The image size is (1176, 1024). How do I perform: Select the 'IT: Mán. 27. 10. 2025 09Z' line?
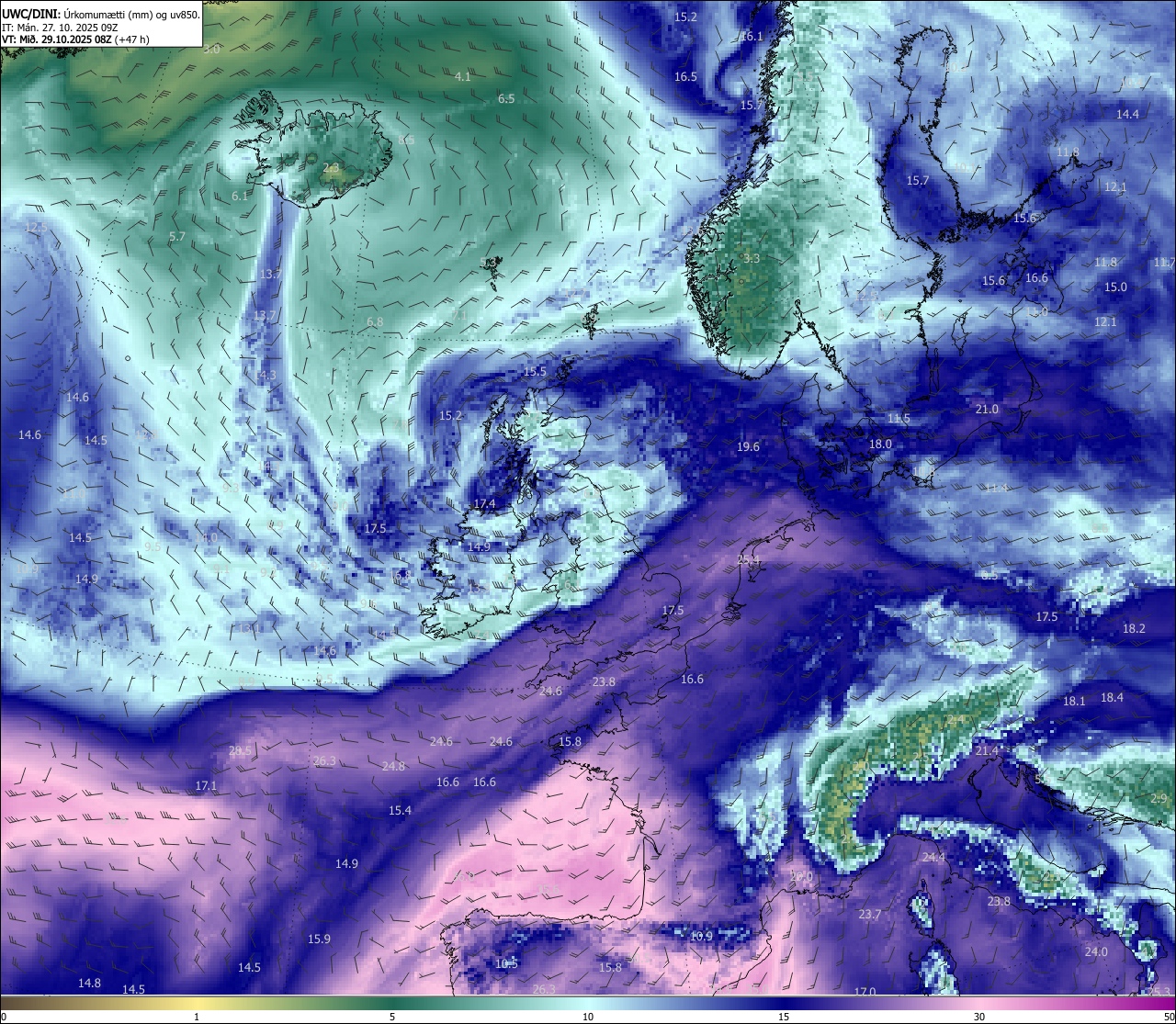(60, 28)
